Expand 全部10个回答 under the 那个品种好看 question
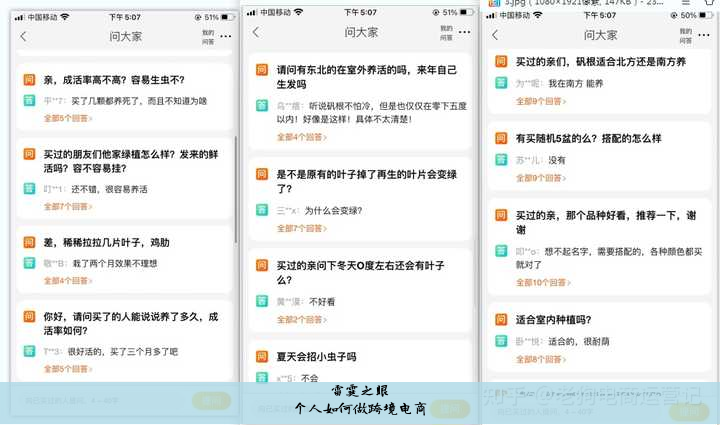Screen dimensions: 720x425 541,283
